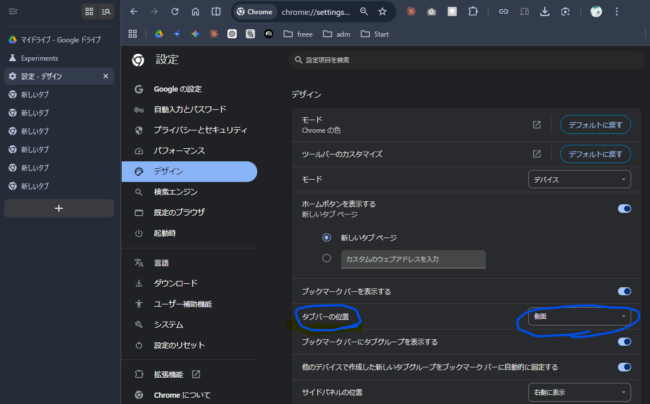Close the 設定 - デザイン tab
650x404 pixels.
(106, 76)
